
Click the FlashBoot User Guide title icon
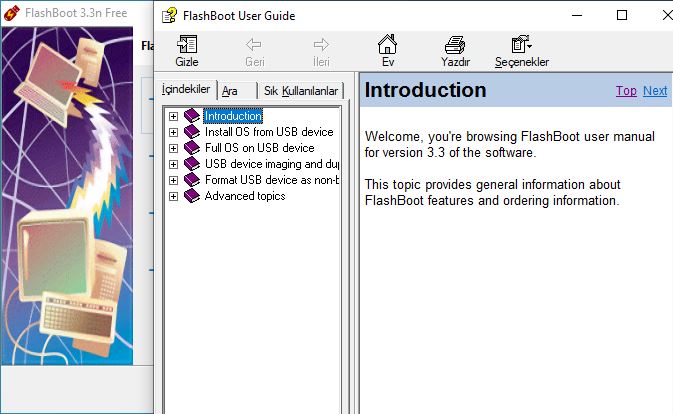[169, 15]
